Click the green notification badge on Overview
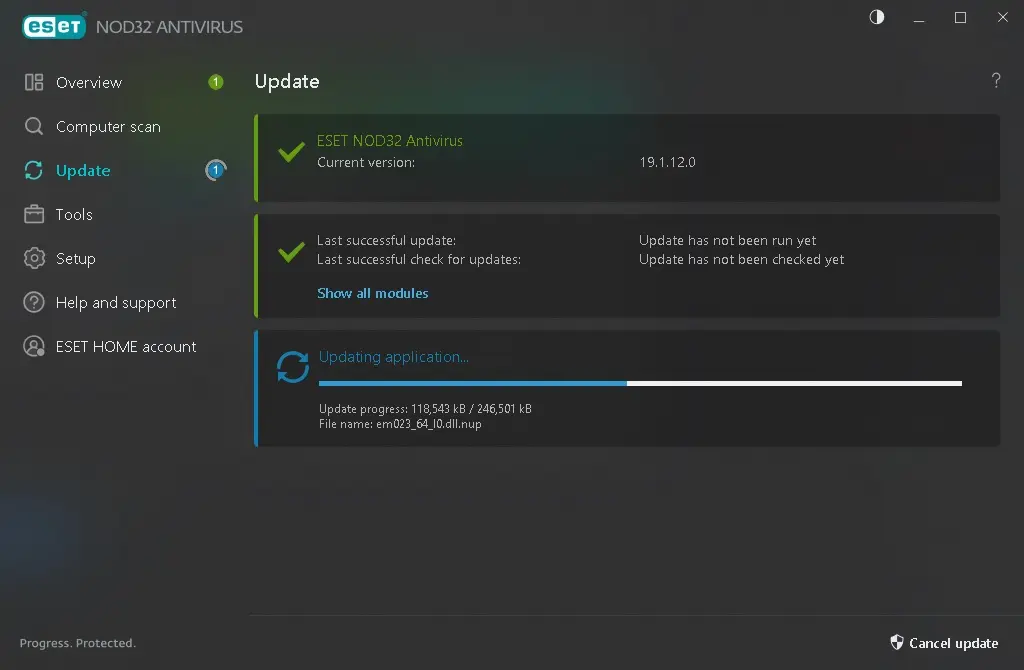This screenshot has width=1024, height=670. (216, 82)
